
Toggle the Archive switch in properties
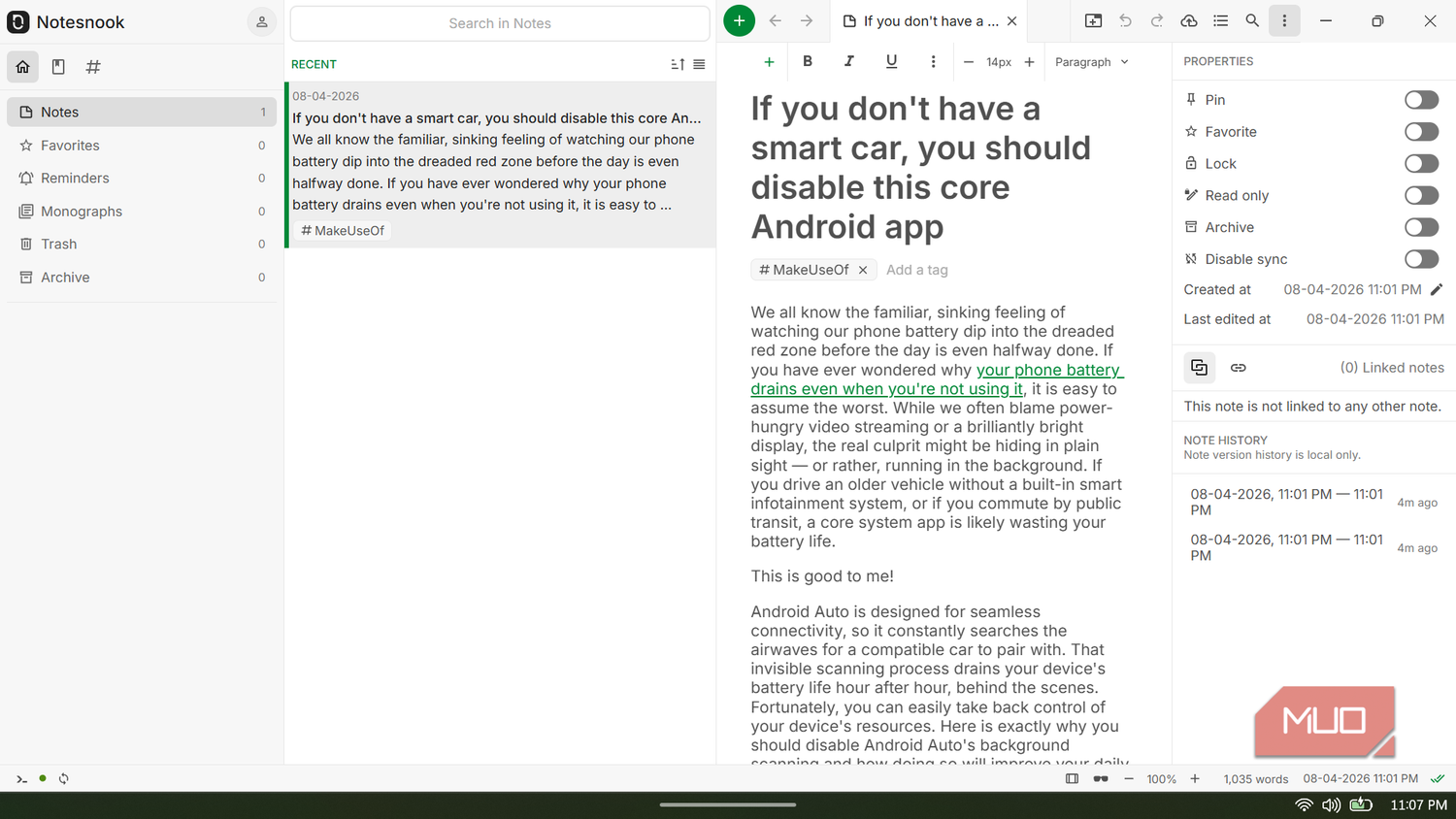[x=1421, y=228]
